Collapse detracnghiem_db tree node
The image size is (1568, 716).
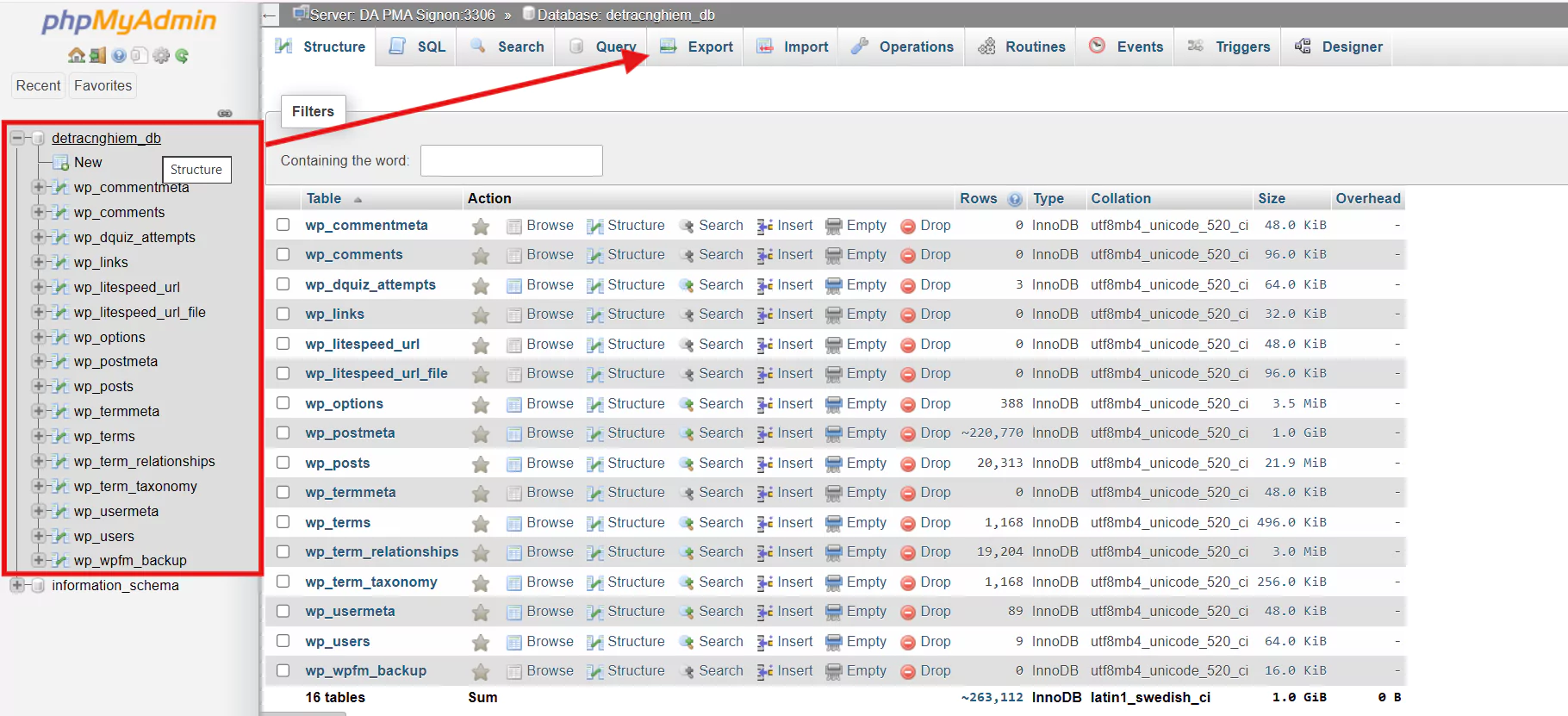point(16,138)
